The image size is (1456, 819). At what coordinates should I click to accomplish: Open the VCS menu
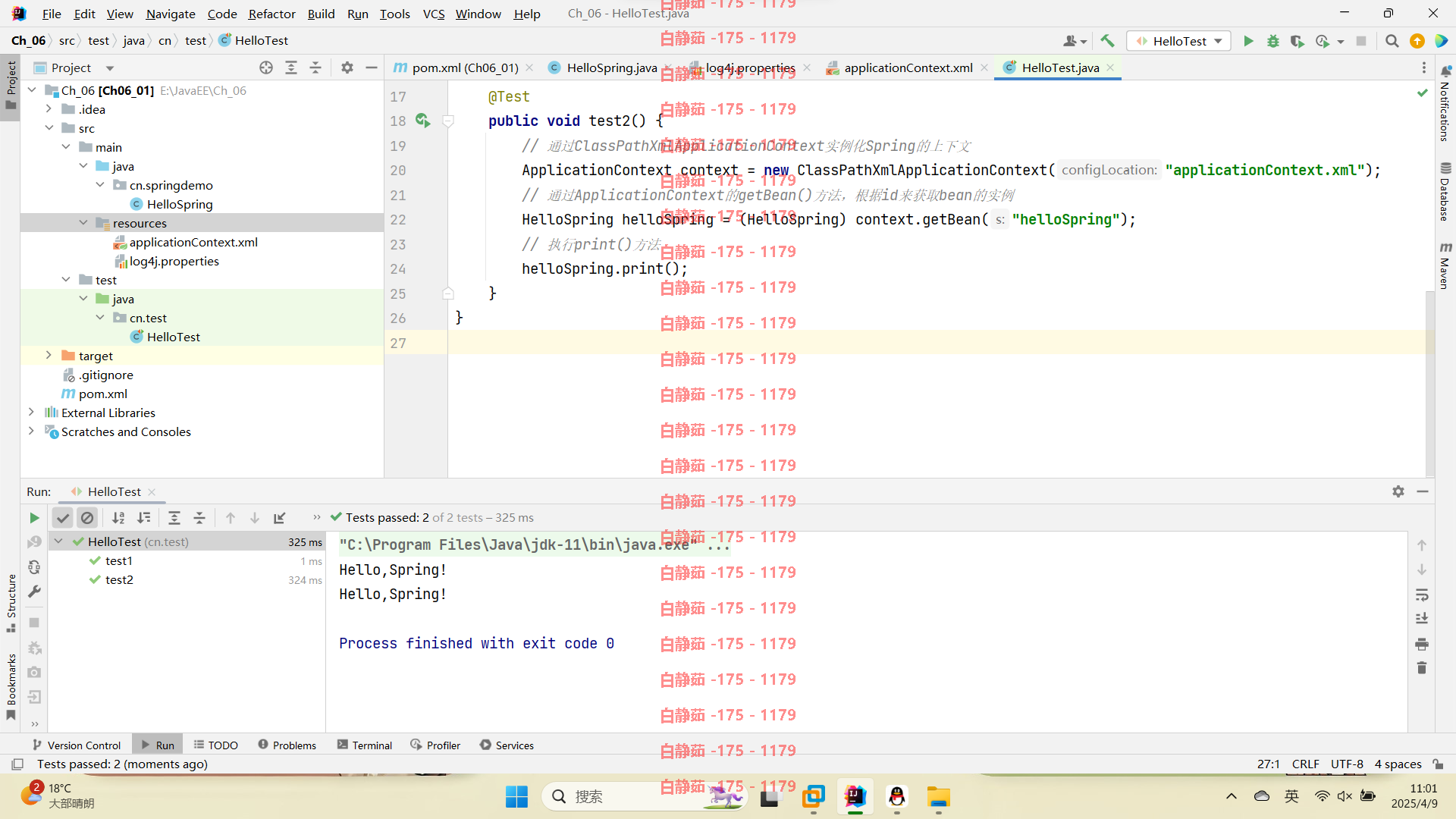click(434, 14)
